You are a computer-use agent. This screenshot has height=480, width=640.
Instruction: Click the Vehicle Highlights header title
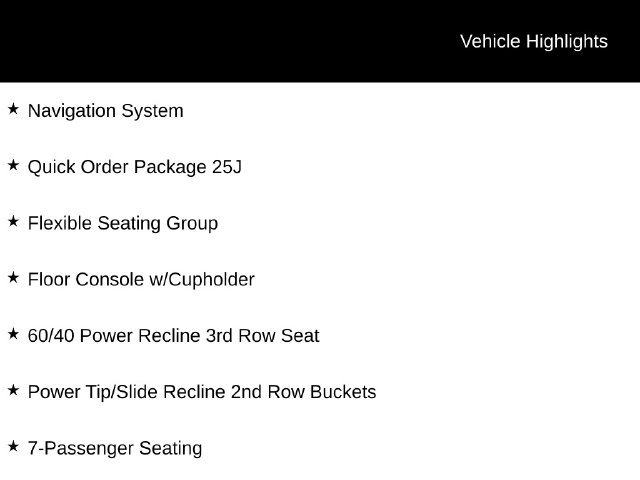[534, 42]
